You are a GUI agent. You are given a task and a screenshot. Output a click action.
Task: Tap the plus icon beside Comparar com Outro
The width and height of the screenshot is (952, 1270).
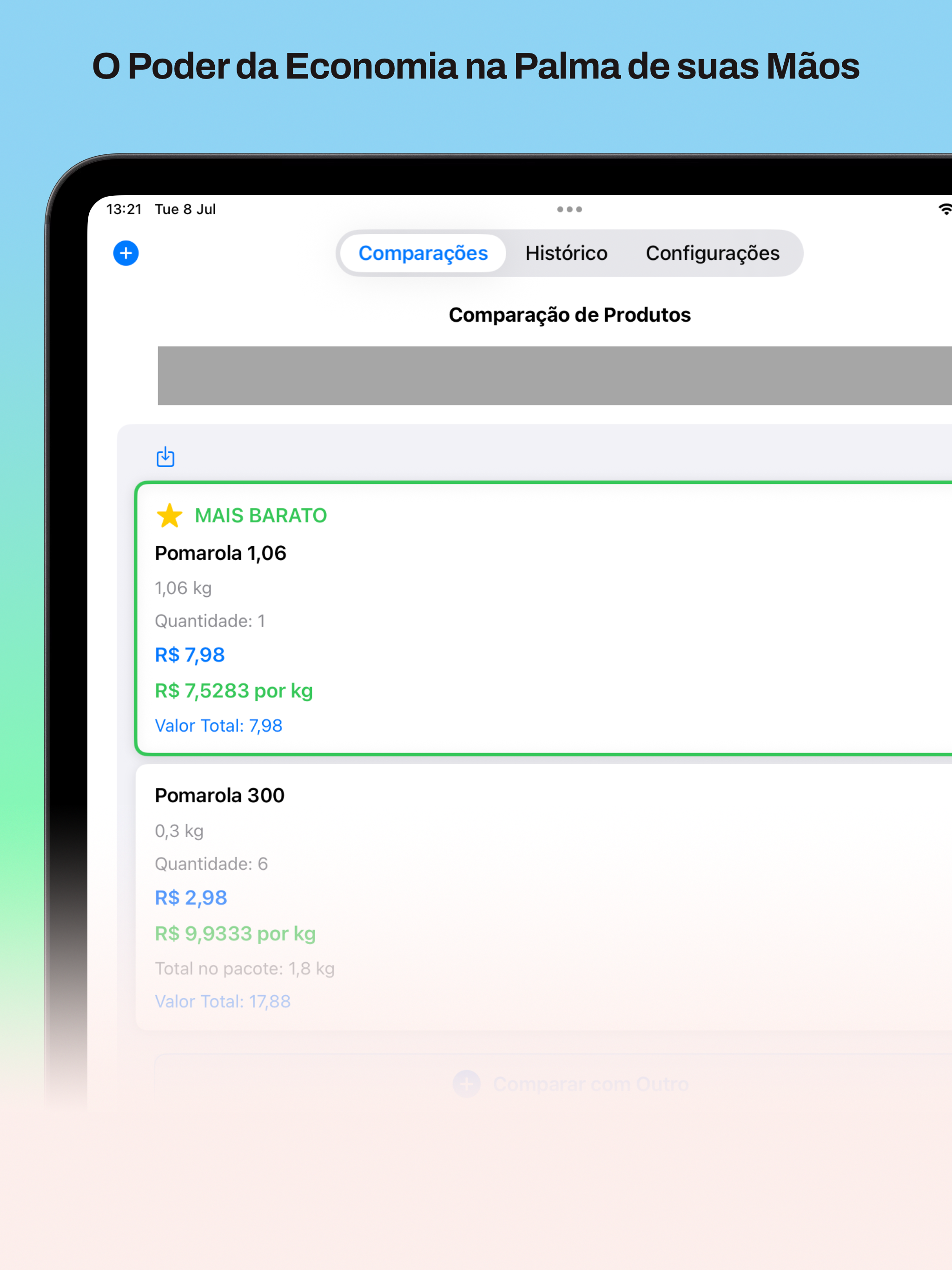[x=466, y=1084]
